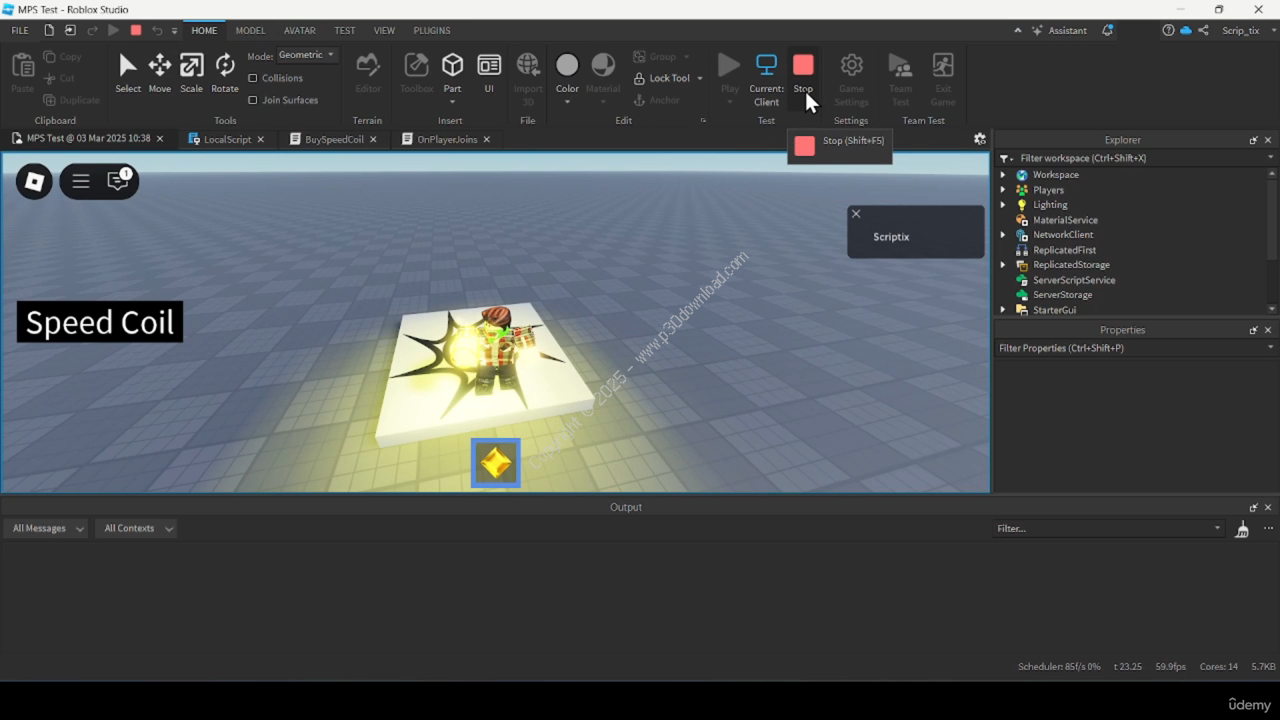Image resolution: width=1280 pixels, height=720 pixels.
Task: Open the UI insert tool
Action: tap(489, 74)
